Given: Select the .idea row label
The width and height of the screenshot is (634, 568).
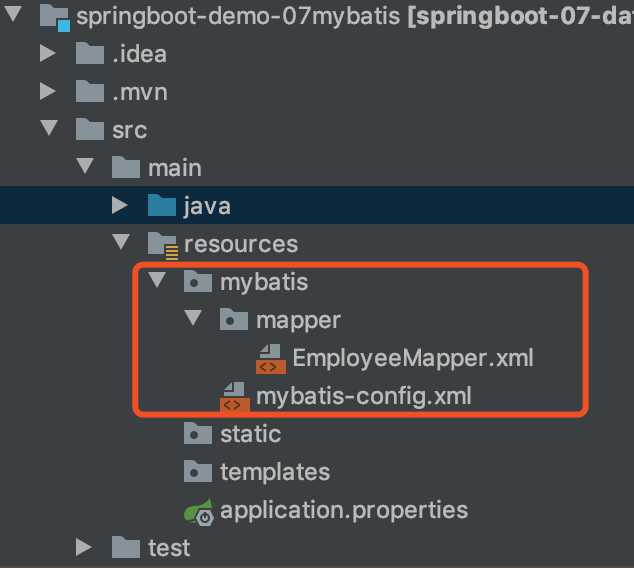Looking at the screenshot, I should (139, 54).
